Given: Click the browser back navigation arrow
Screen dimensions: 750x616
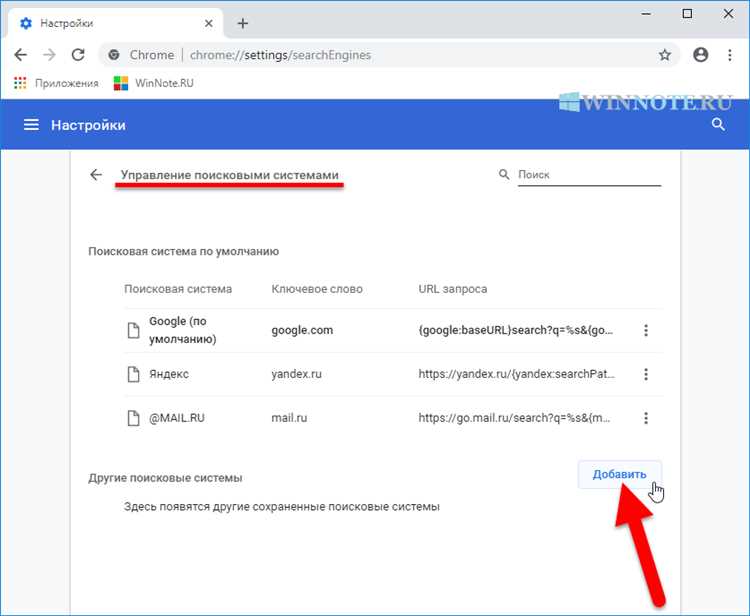Looking at the screenshot, I should 21,55.
